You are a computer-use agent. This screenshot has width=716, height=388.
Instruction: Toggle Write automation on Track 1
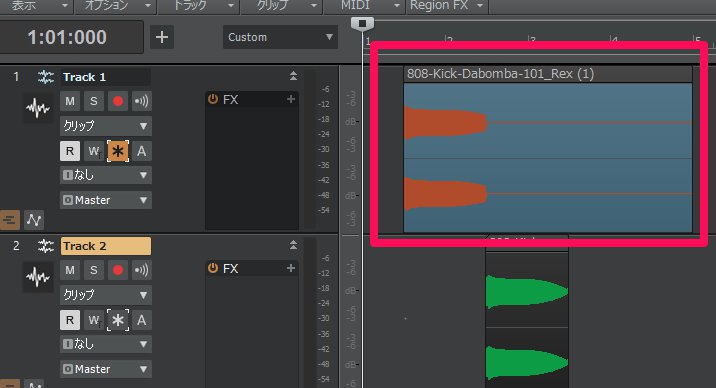pyautogui.click(x=94, y=151)
